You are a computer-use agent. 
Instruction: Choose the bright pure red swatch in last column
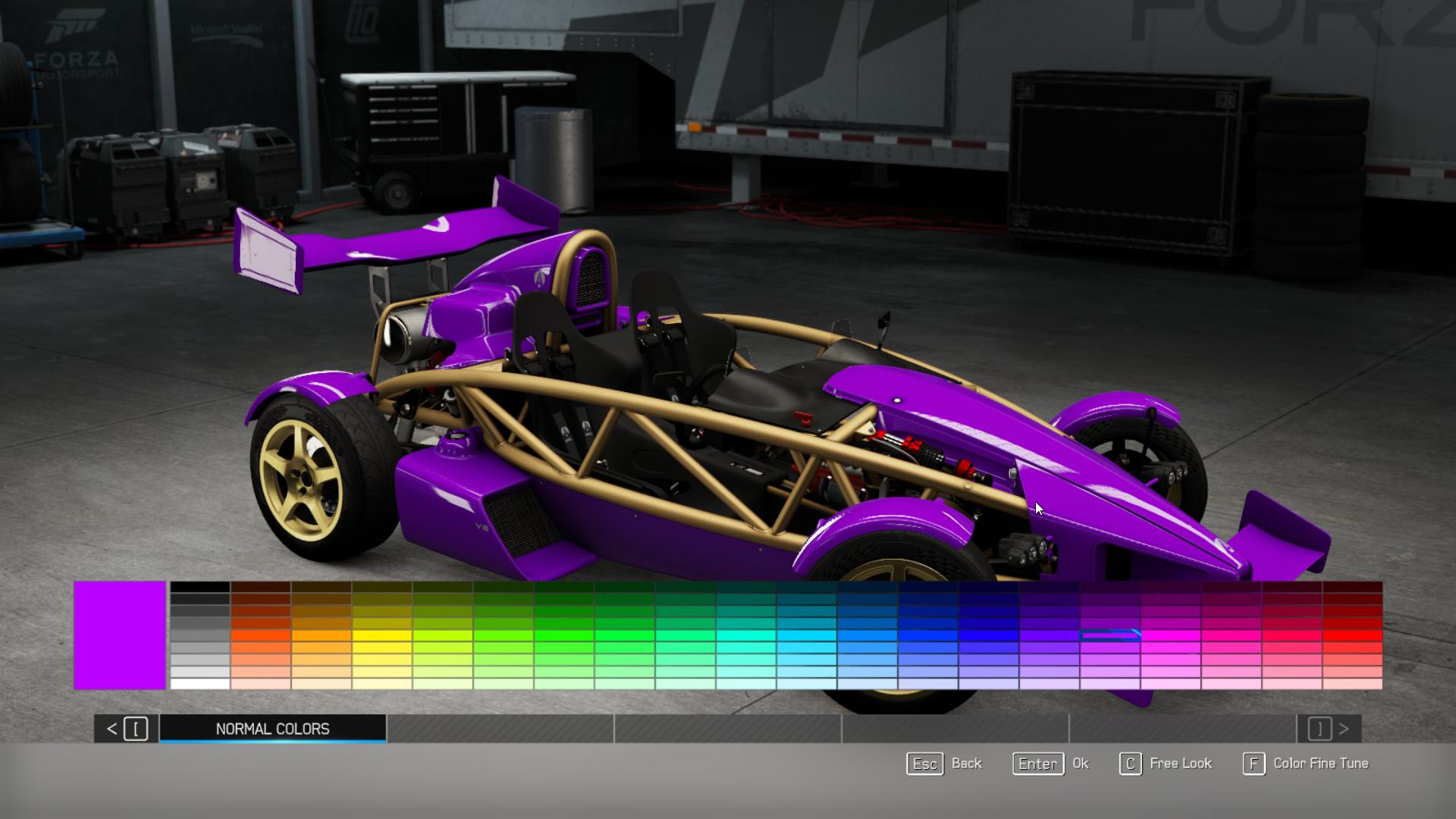pyautogui.click(x=1352, y=635)
